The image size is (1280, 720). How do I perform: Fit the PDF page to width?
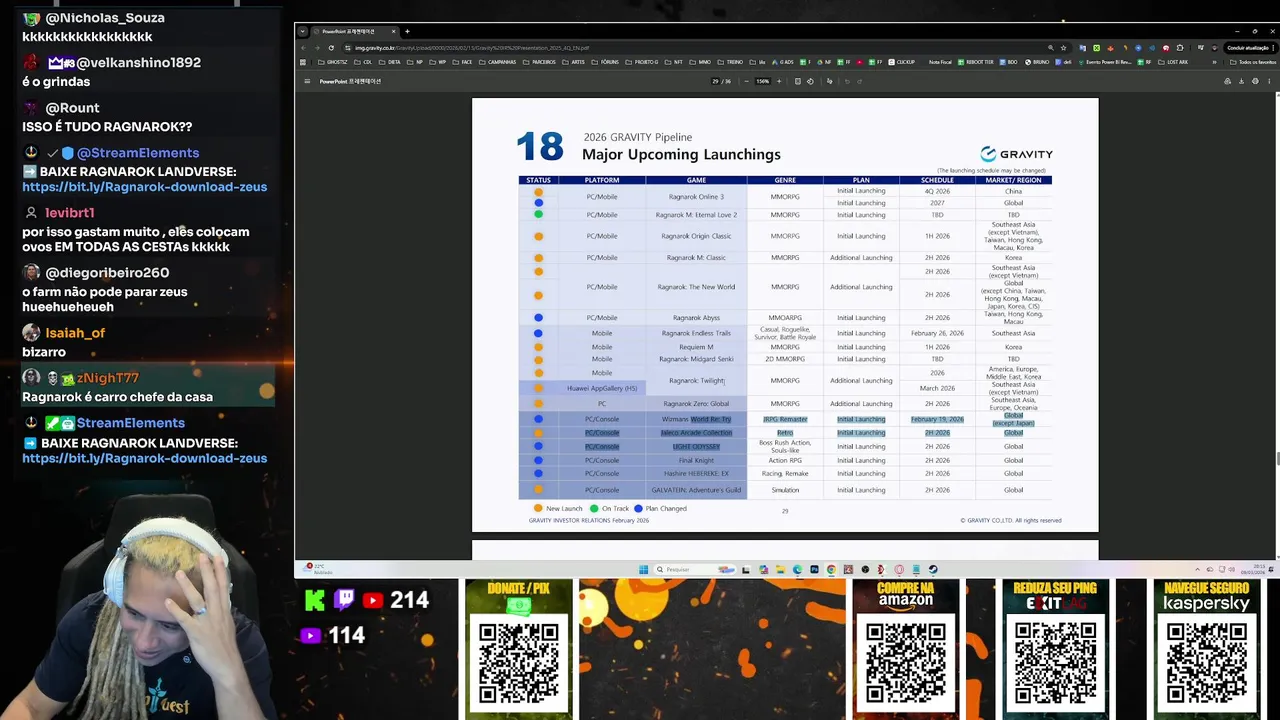click(797, 81)
